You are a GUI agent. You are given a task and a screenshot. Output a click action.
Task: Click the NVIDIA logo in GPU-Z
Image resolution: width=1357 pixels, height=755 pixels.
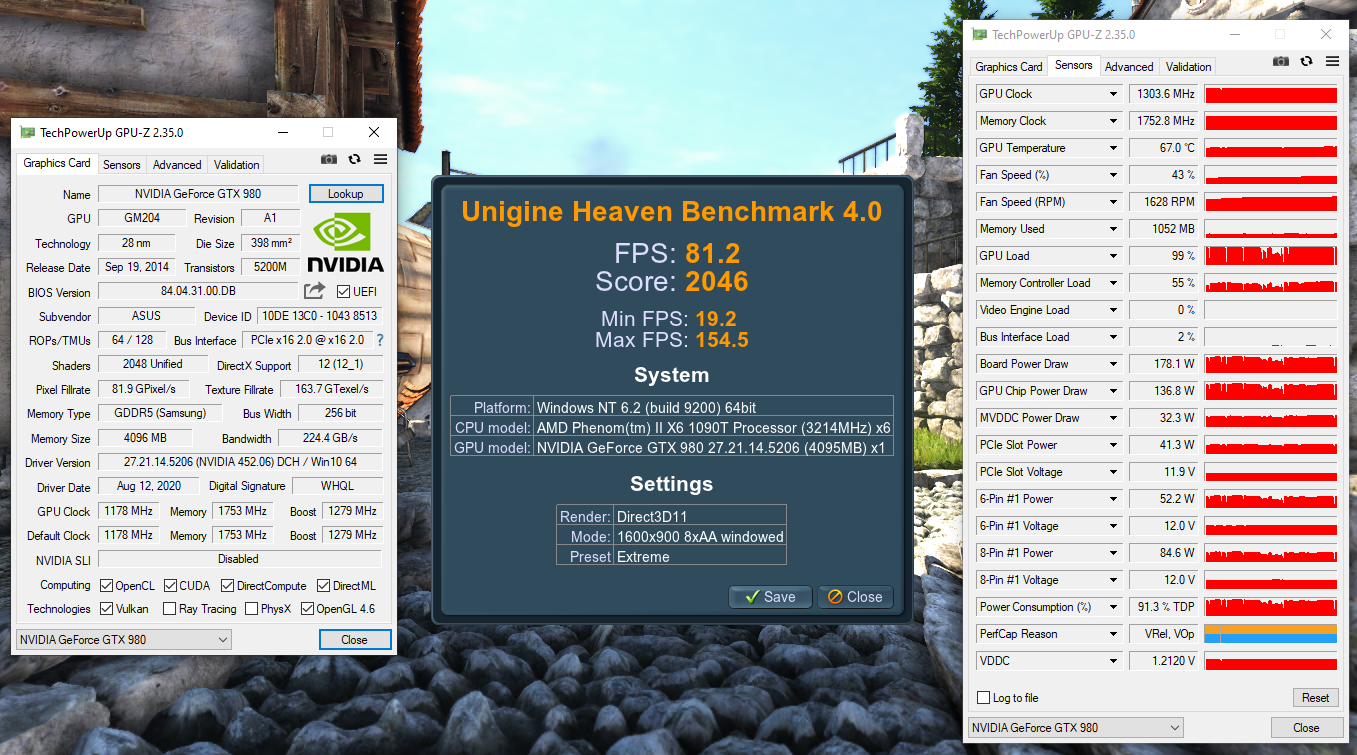345,242
